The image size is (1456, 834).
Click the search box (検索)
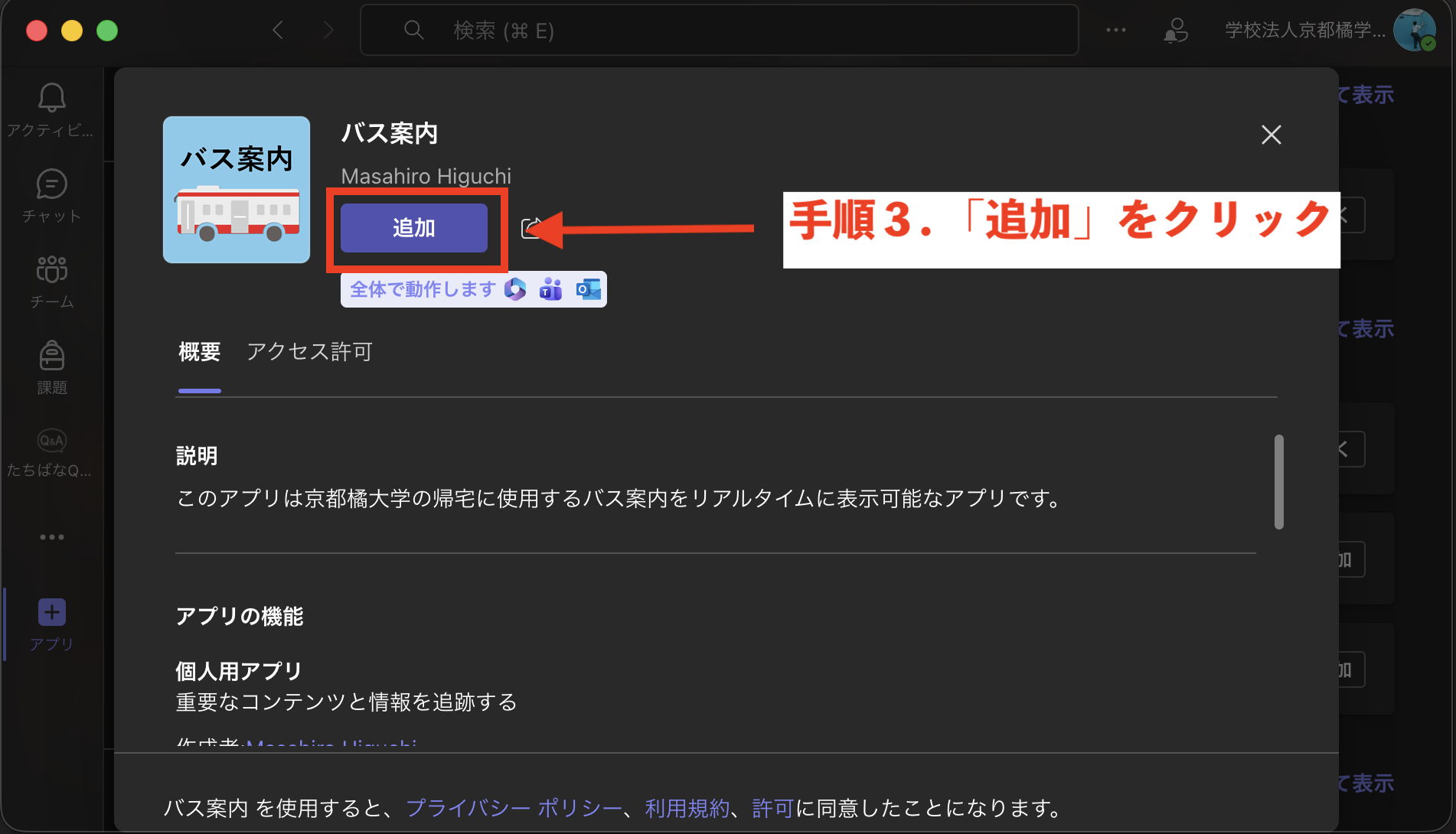point(720,31)
